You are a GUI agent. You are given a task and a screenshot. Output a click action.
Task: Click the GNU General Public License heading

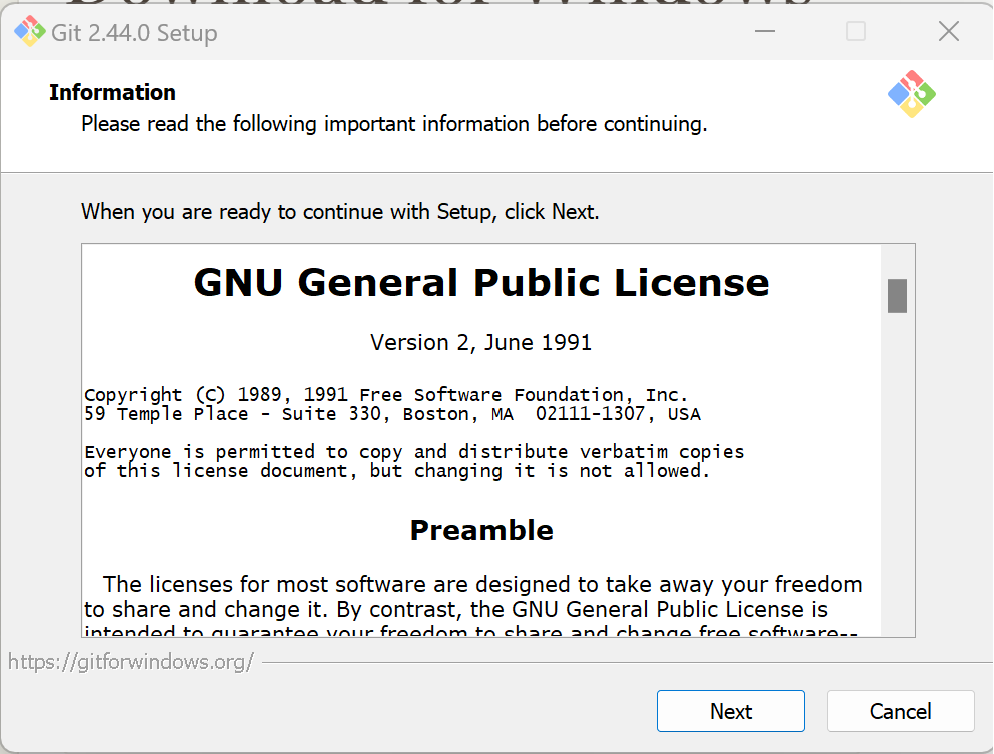[481, 282]
